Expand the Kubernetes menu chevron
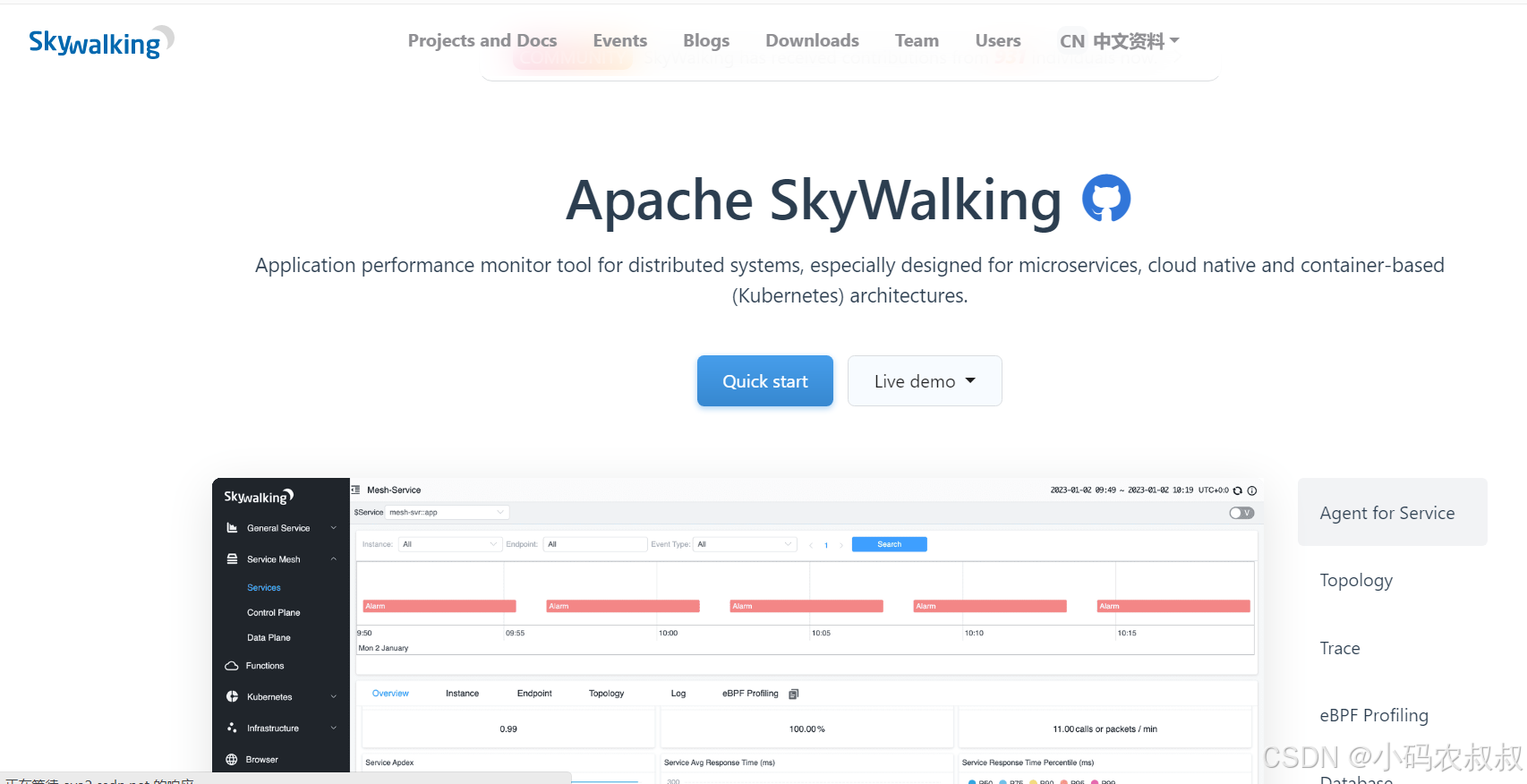 pyautogui.click(x=334, y=697)
